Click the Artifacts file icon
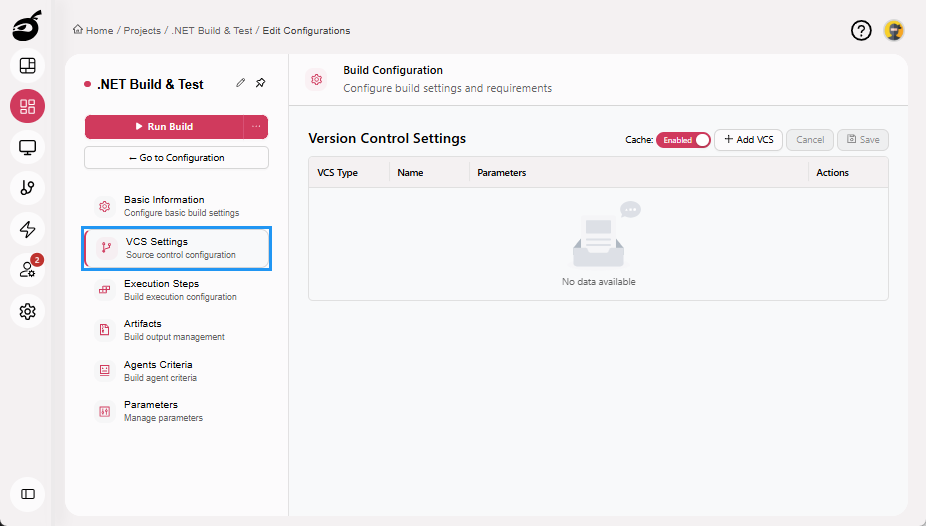 (105, 330)
